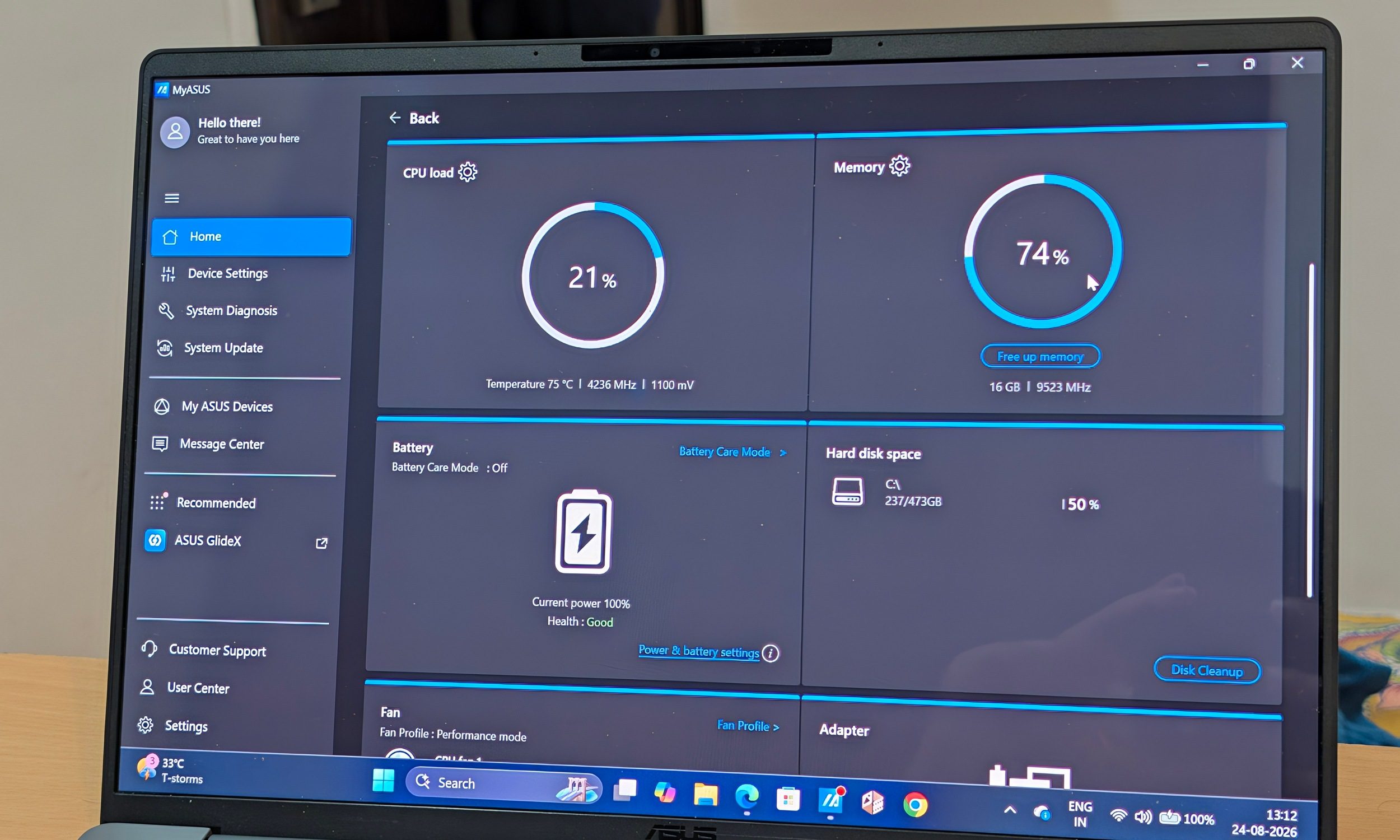
Task: Click the power and battery info icon
Action: click(x=770, y=653)
